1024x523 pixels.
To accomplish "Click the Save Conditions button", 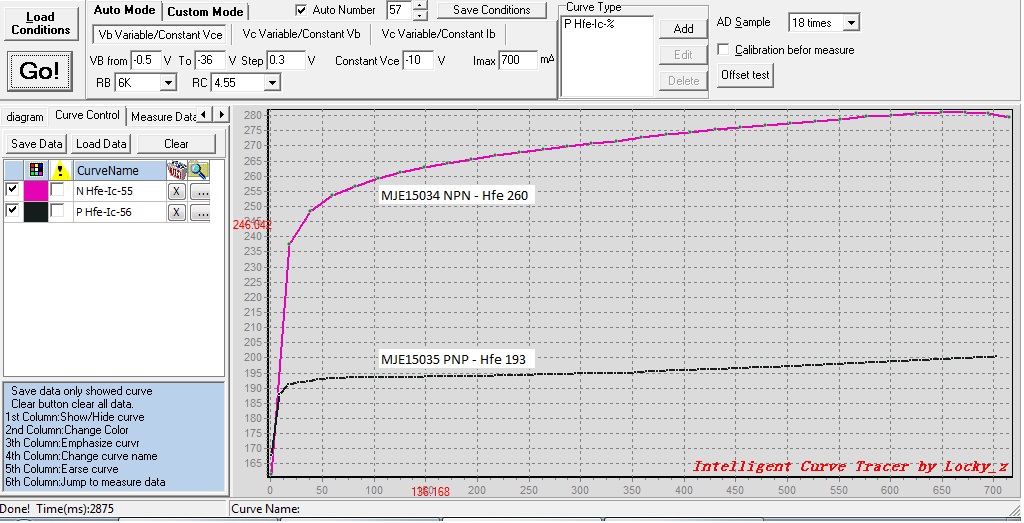I will [x=491, y=10].
